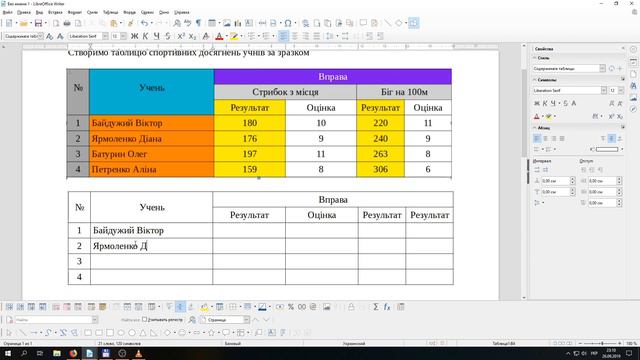640x360 pixels.
Task: Toggle strikethrough in the formatting toolbar
Action: click(168, 36)
